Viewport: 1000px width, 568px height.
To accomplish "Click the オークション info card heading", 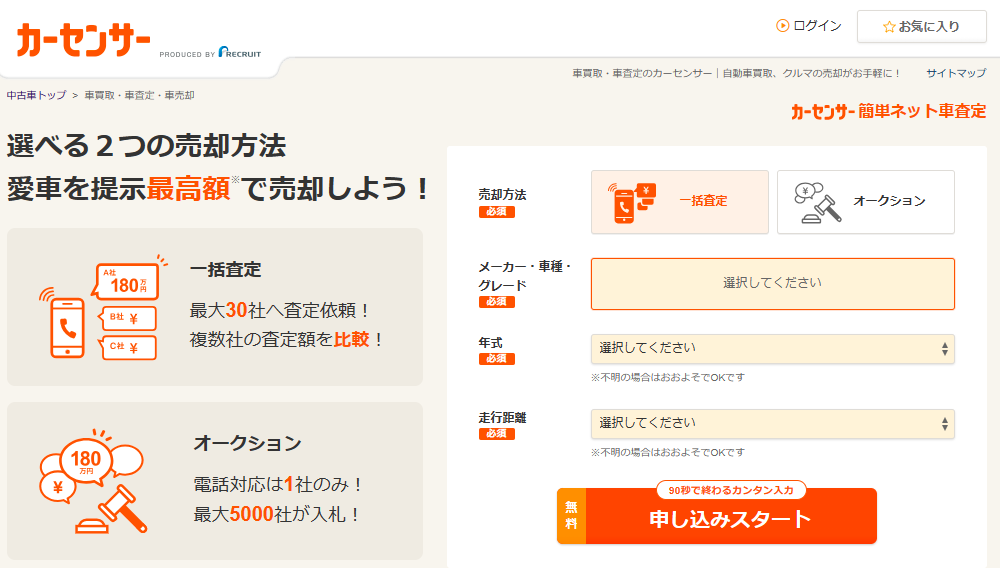I will (247, 443).
